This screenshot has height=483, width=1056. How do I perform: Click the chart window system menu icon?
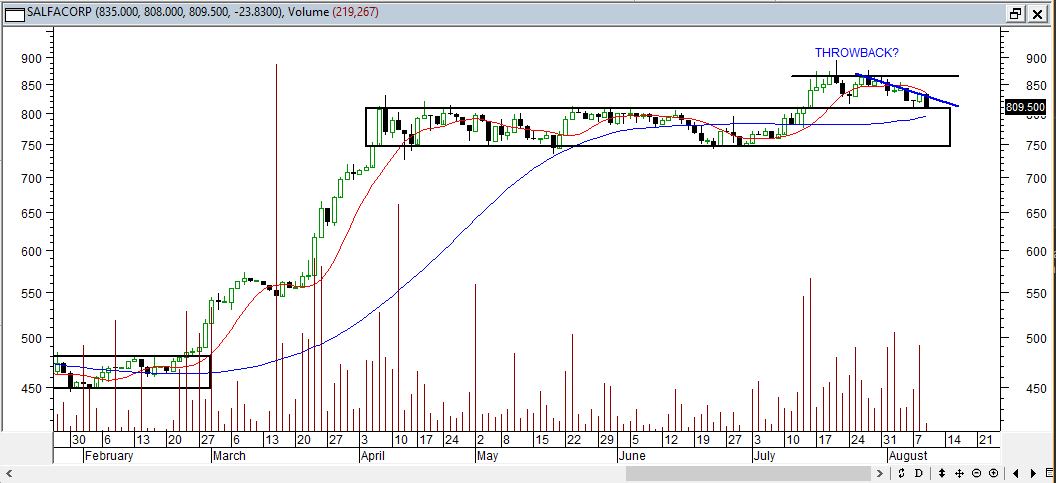pyautogui.click(x=13, y=14)
